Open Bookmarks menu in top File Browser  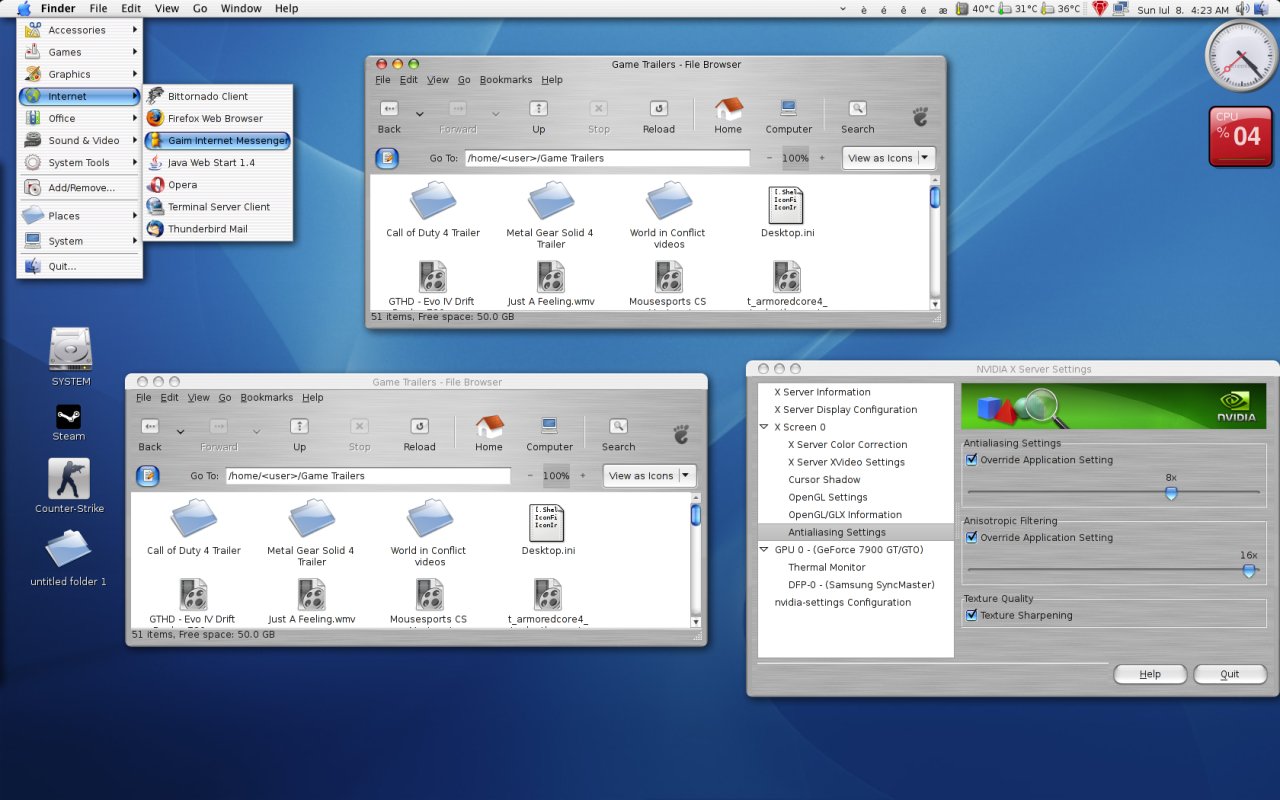point(506,80)
